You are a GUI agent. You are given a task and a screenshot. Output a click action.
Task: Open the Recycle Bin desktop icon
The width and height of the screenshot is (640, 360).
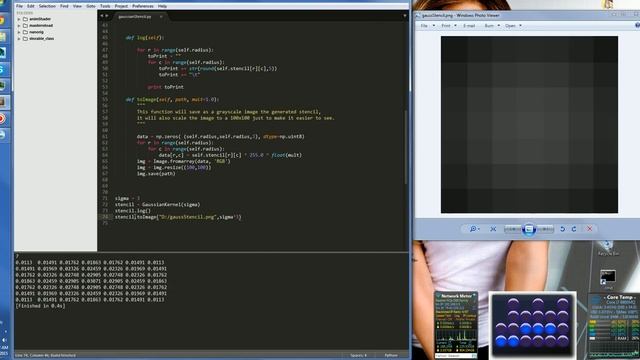pos(607,248)
